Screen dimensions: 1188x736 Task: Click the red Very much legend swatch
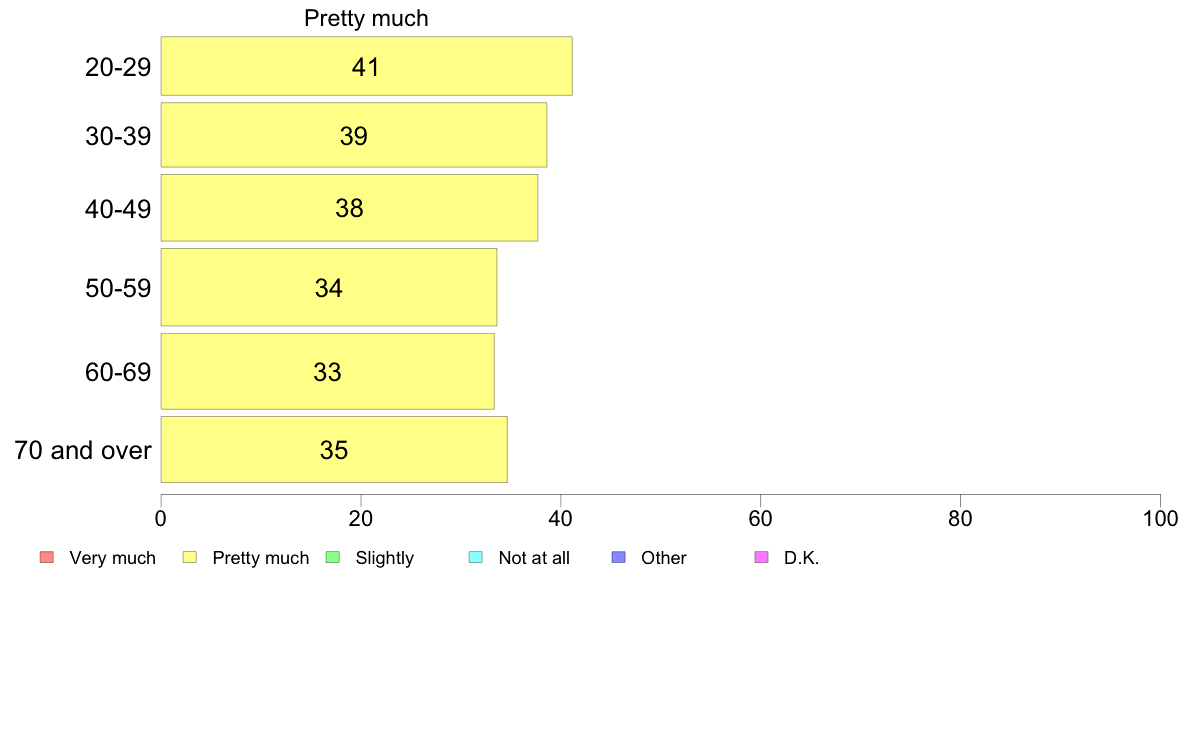pyautogui.click(x=47, y=557)
